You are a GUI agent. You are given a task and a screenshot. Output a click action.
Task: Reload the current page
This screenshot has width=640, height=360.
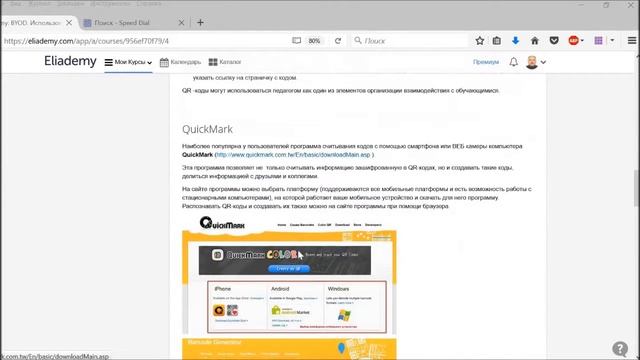(338, 41)
